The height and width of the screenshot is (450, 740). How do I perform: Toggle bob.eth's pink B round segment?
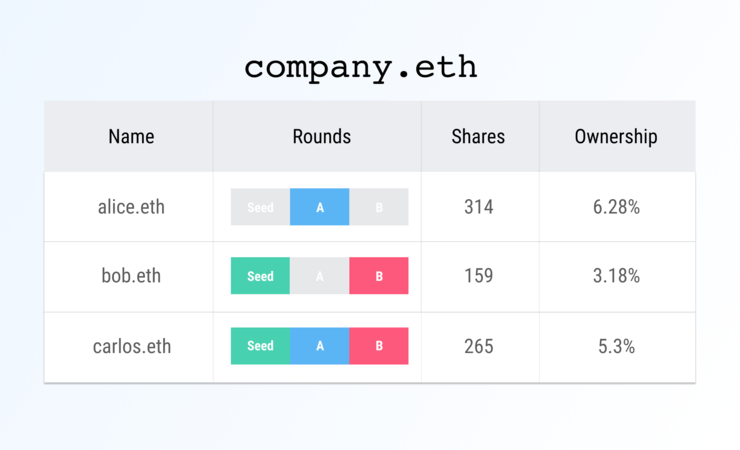pos(379,276)
